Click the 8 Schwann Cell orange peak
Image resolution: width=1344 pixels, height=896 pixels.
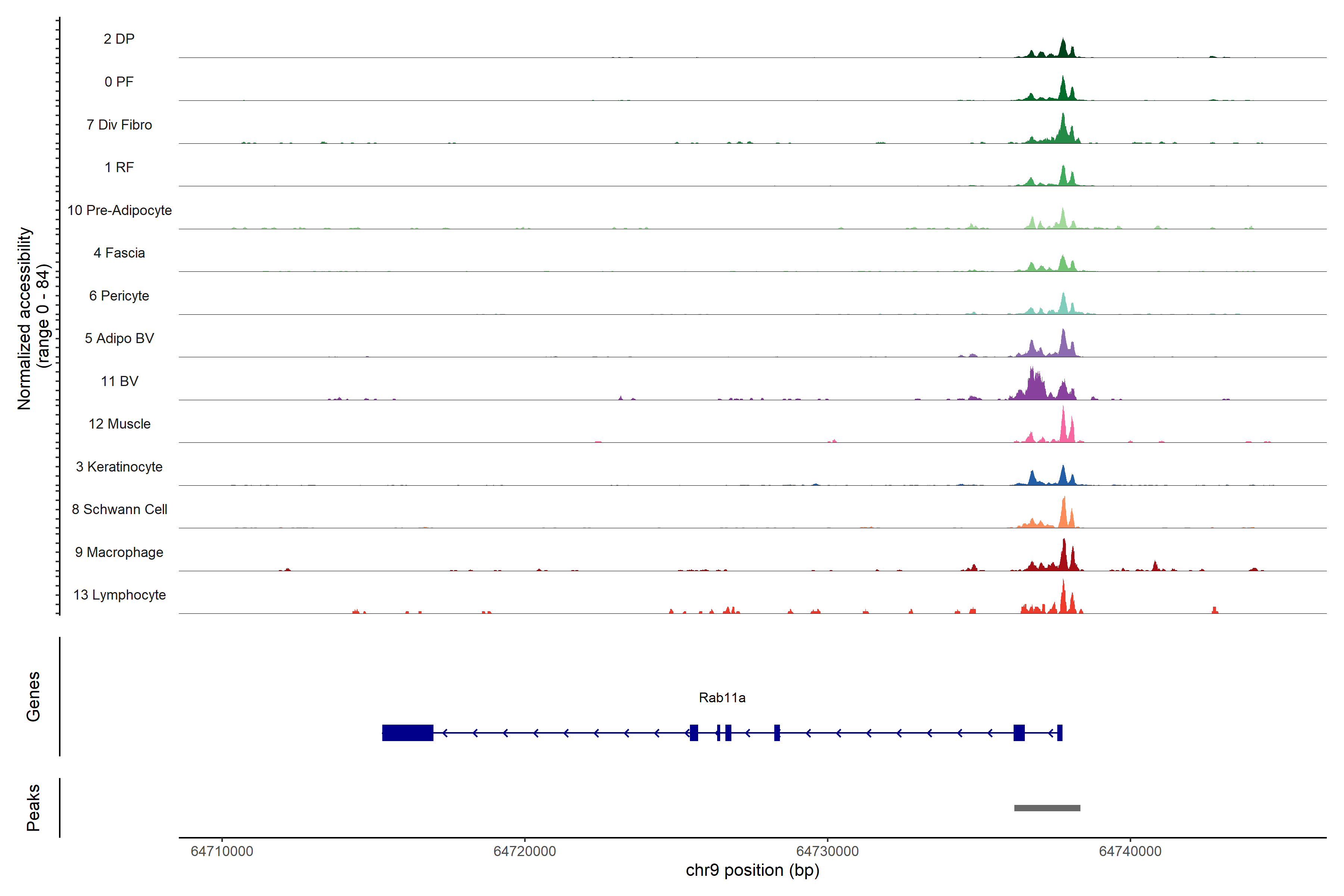coord(1063,514)
